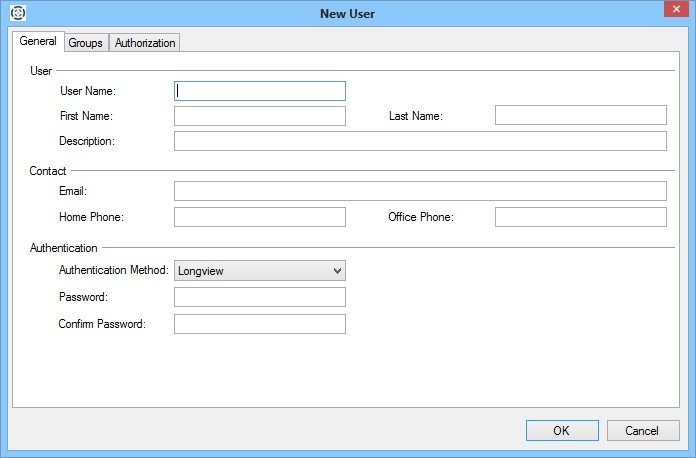
Task: Open the Authorization tab
Action: tap(145, 43)
